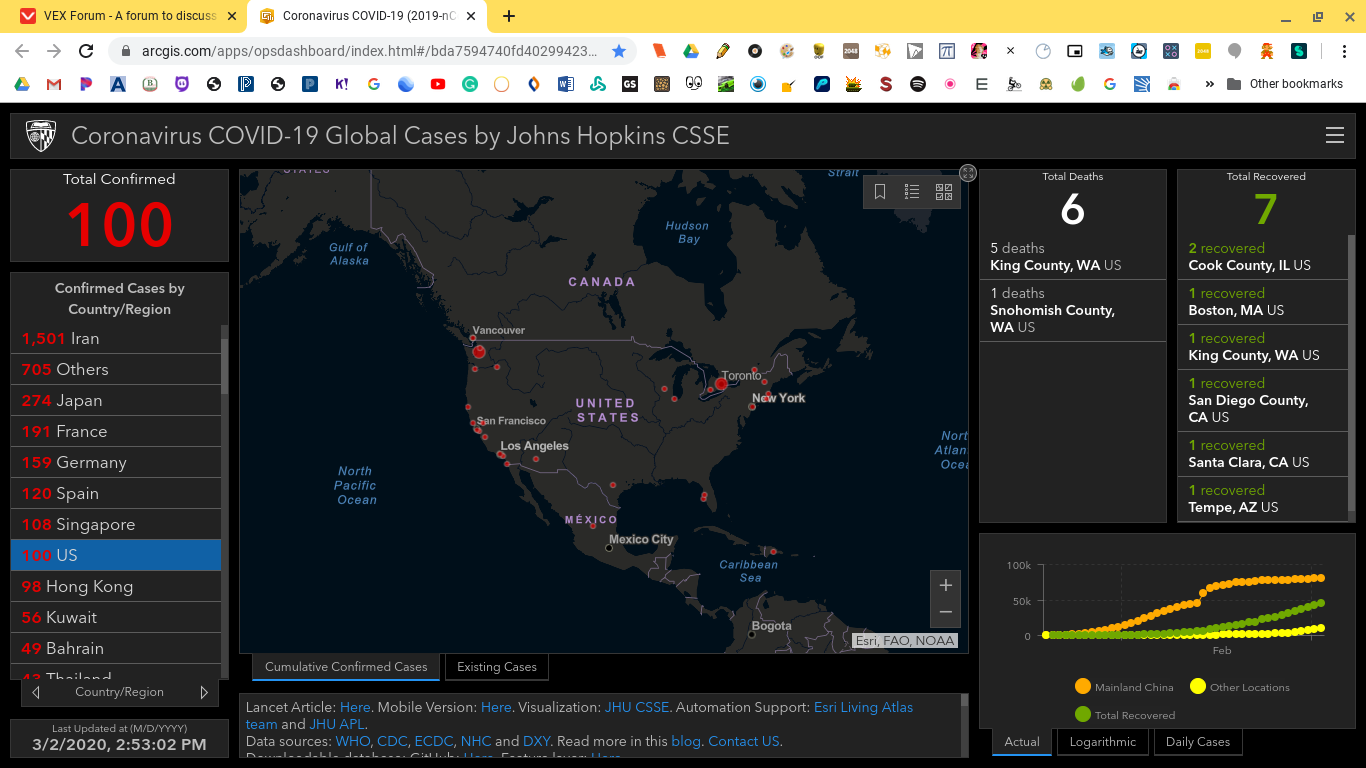Open the JHU CSSE visualization link

click(636, 707)
